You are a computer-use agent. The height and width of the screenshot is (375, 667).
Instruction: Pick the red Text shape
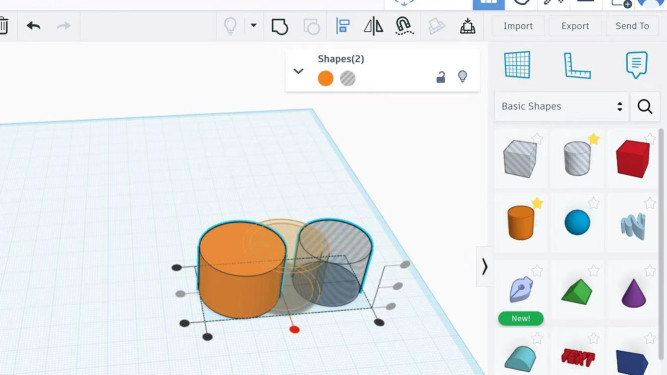[577, 358]
